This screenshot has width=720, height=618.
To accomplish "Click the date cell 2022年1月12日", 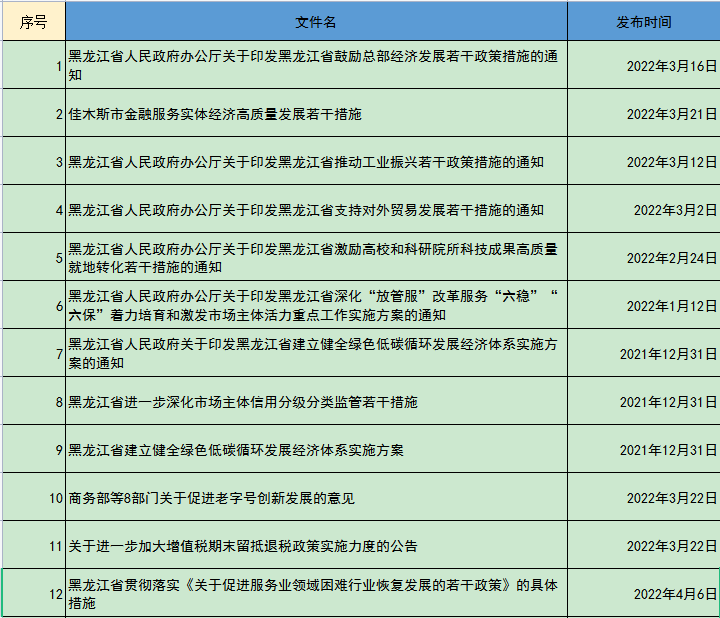I will (643, 306).
